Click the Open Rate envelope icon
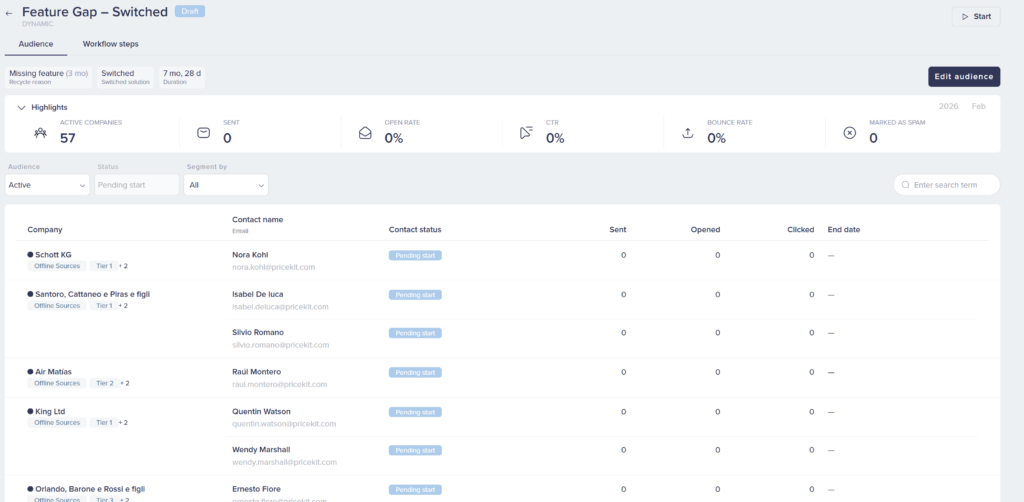1024x502 pixels. [365, 133]
